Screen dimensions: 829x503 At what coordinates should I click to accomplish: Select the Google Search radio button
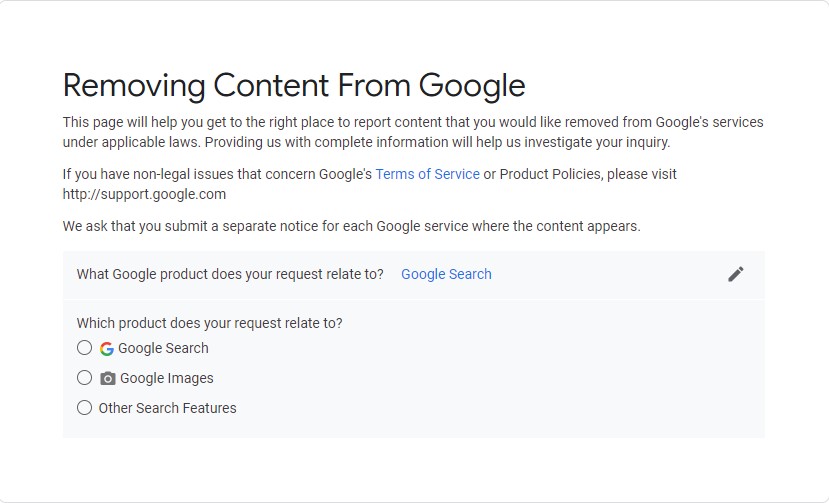(x=85, y=348)
